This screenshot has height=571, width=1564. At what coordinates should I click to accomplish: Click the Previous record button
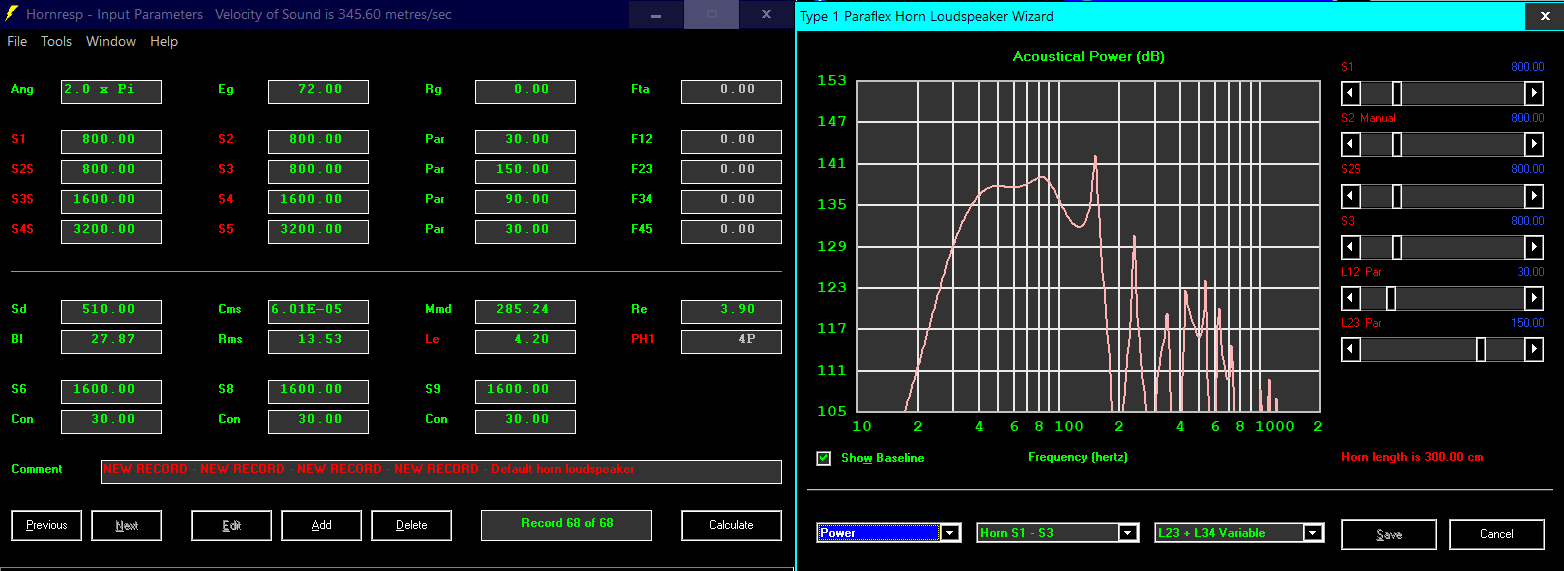[47, 525]
